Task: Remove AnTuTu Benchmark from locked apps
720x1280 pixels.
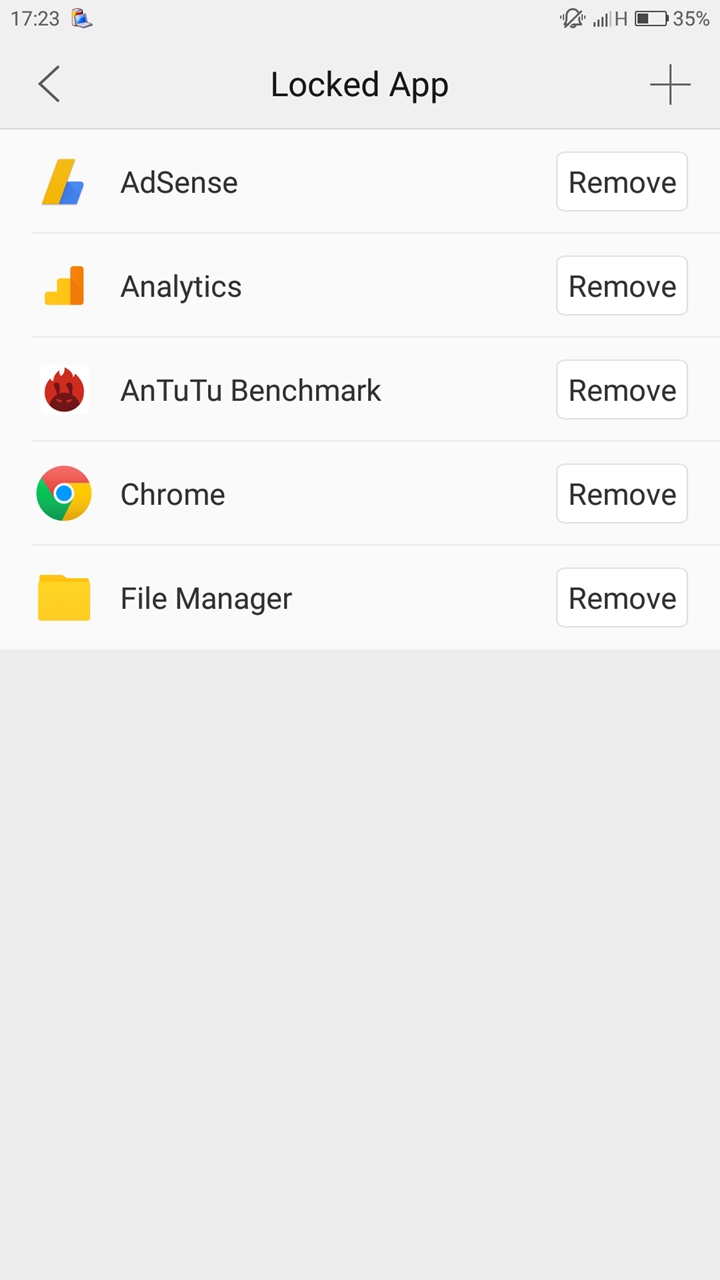Action: point(622,390)
